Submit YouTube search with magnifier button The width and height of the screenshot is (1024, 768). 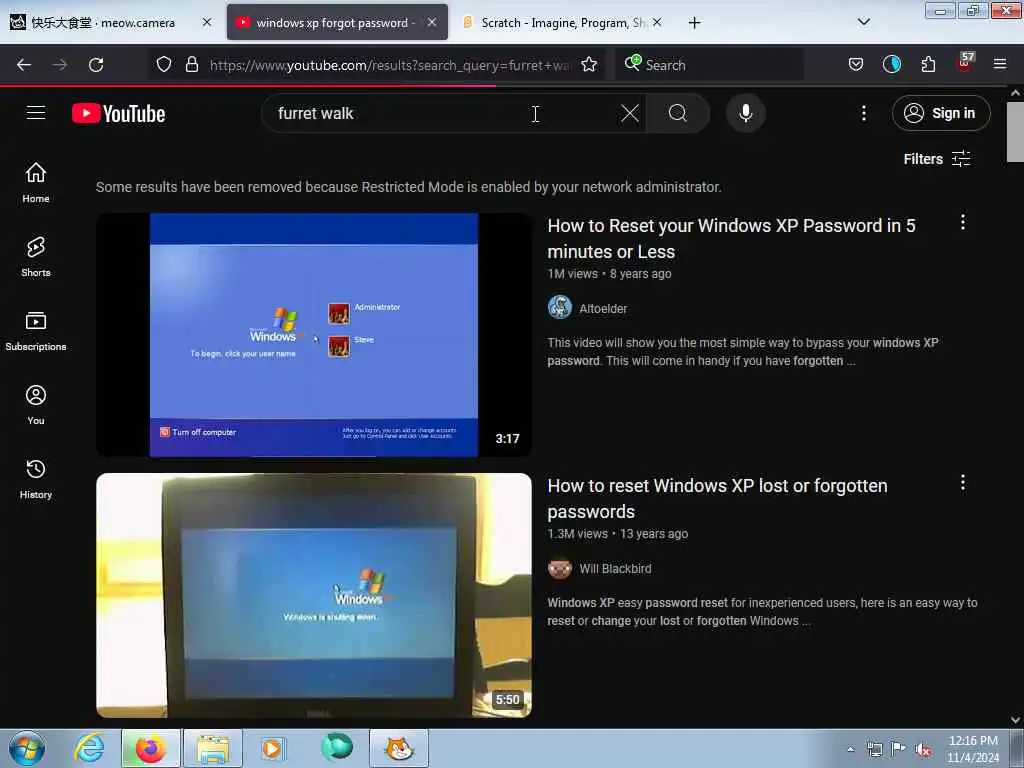coord(678,114)
